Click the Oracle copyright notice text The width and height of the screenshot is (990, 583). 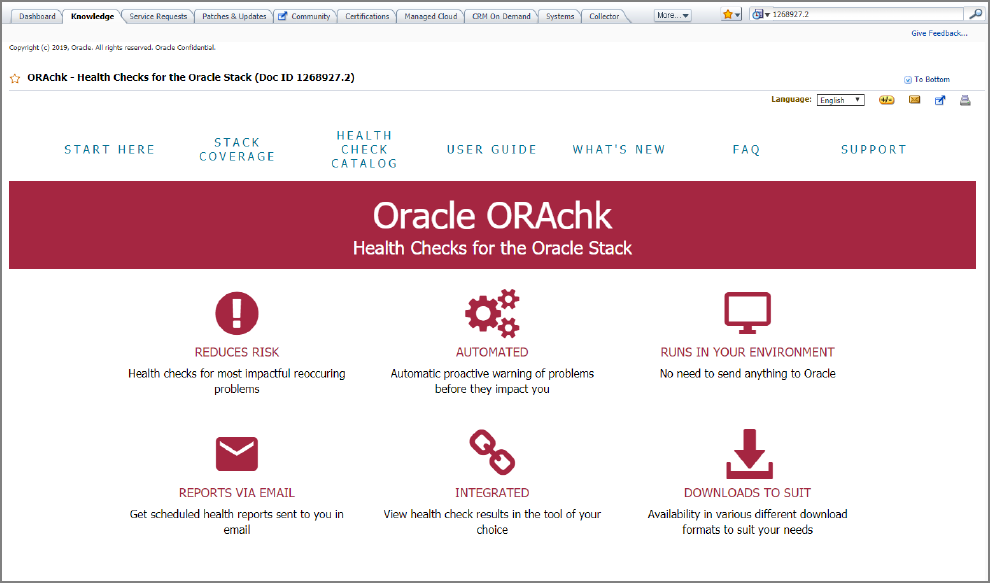pos(112,47)
